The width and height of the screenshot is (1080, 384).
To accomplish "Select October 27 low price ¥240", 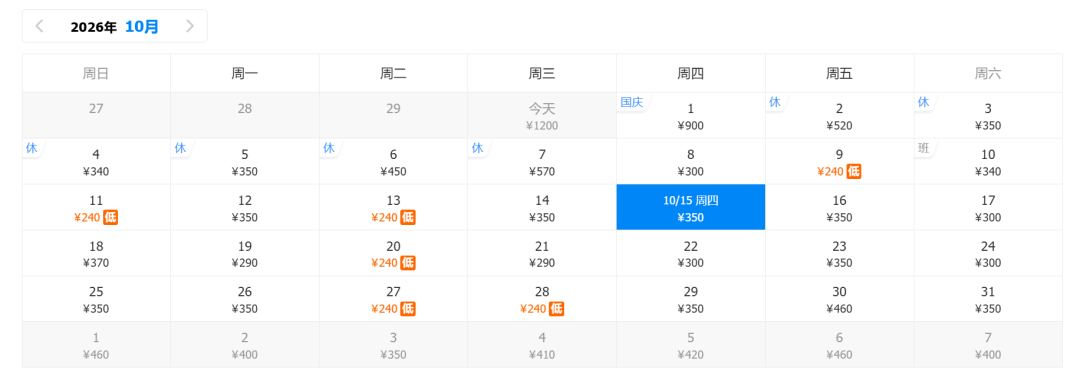I will [393, 299].
